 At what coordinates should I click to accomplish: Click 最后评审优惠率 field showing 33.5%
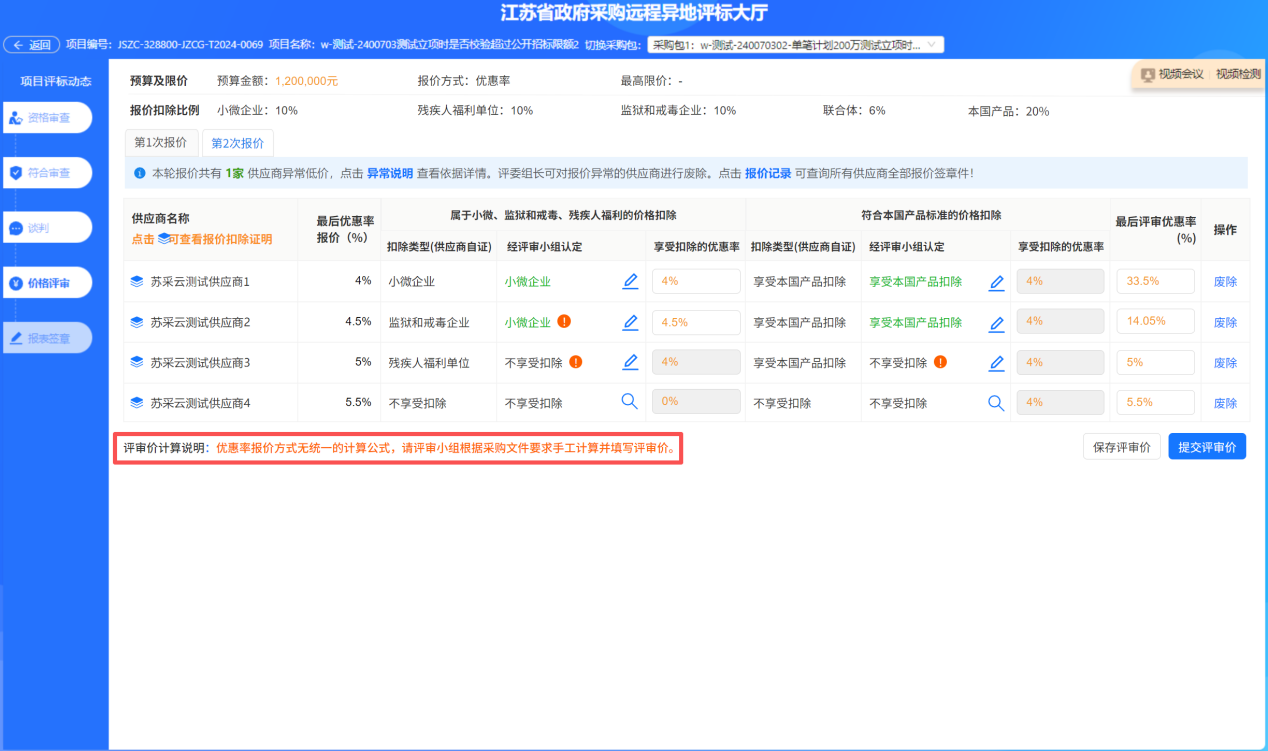coord(1155,282)
